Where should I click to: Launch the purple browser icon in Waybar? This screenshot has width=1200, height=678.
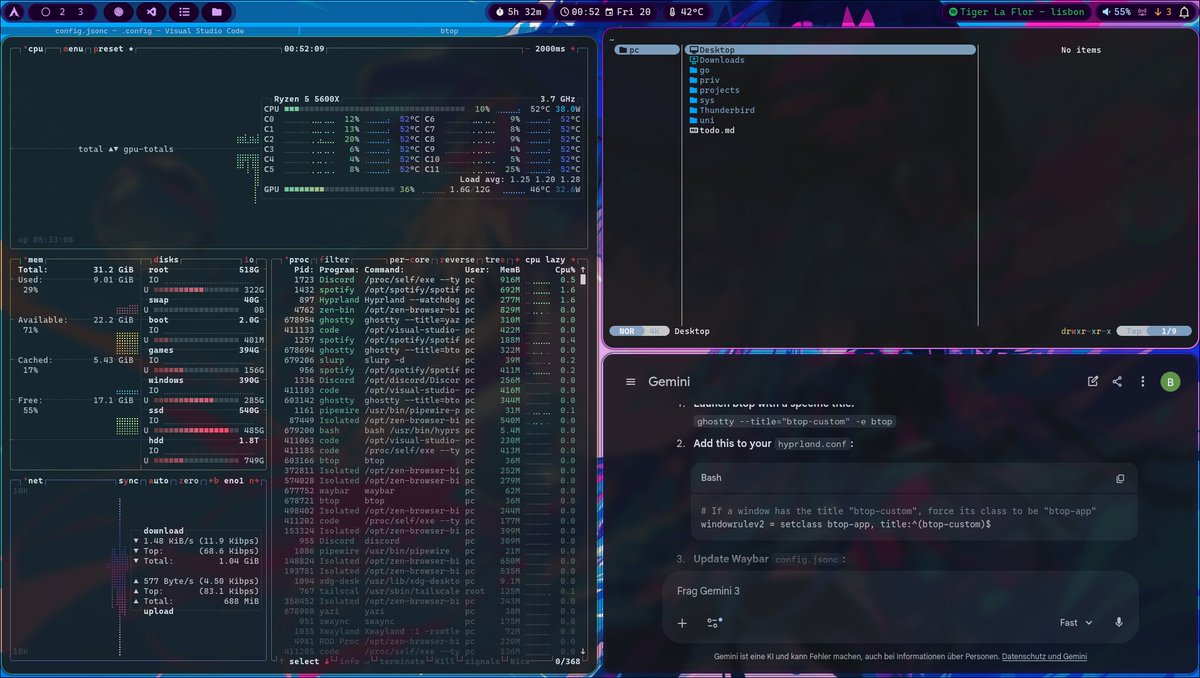click(x=118, y=12)
